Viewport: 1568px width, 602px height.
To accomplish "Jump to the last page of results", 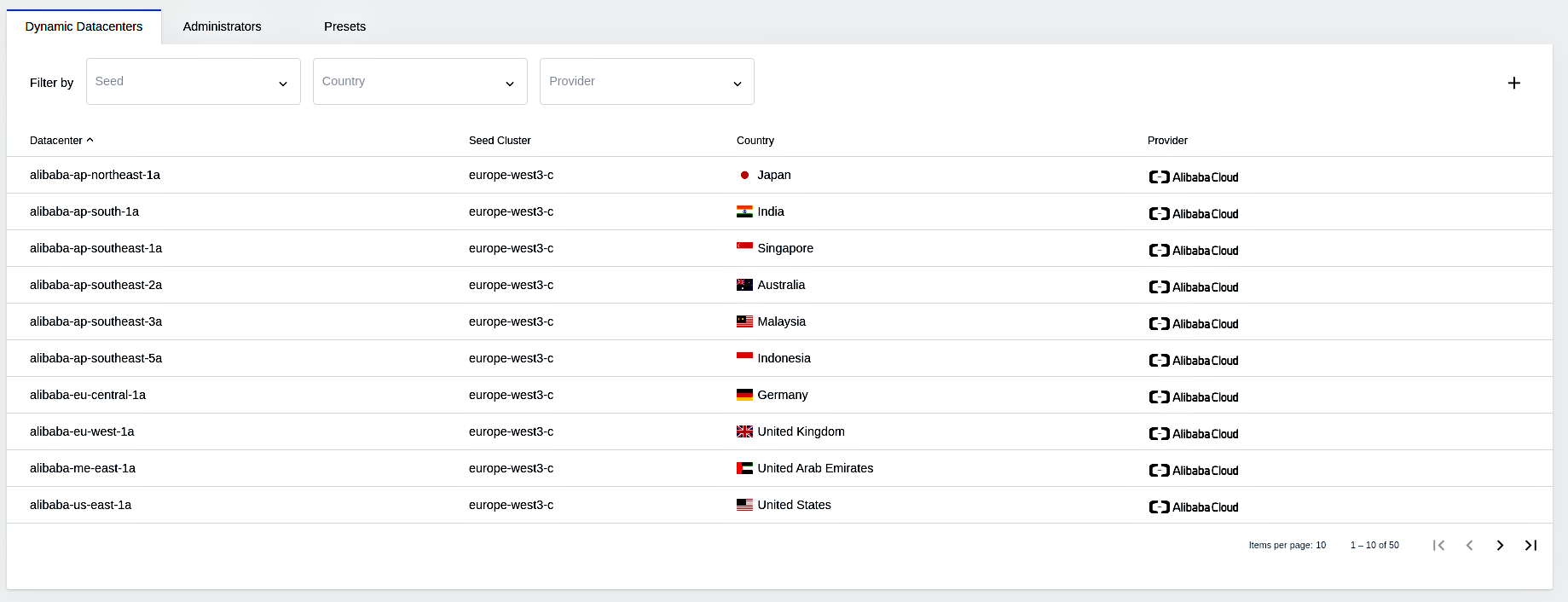I will click(1530, 545).
